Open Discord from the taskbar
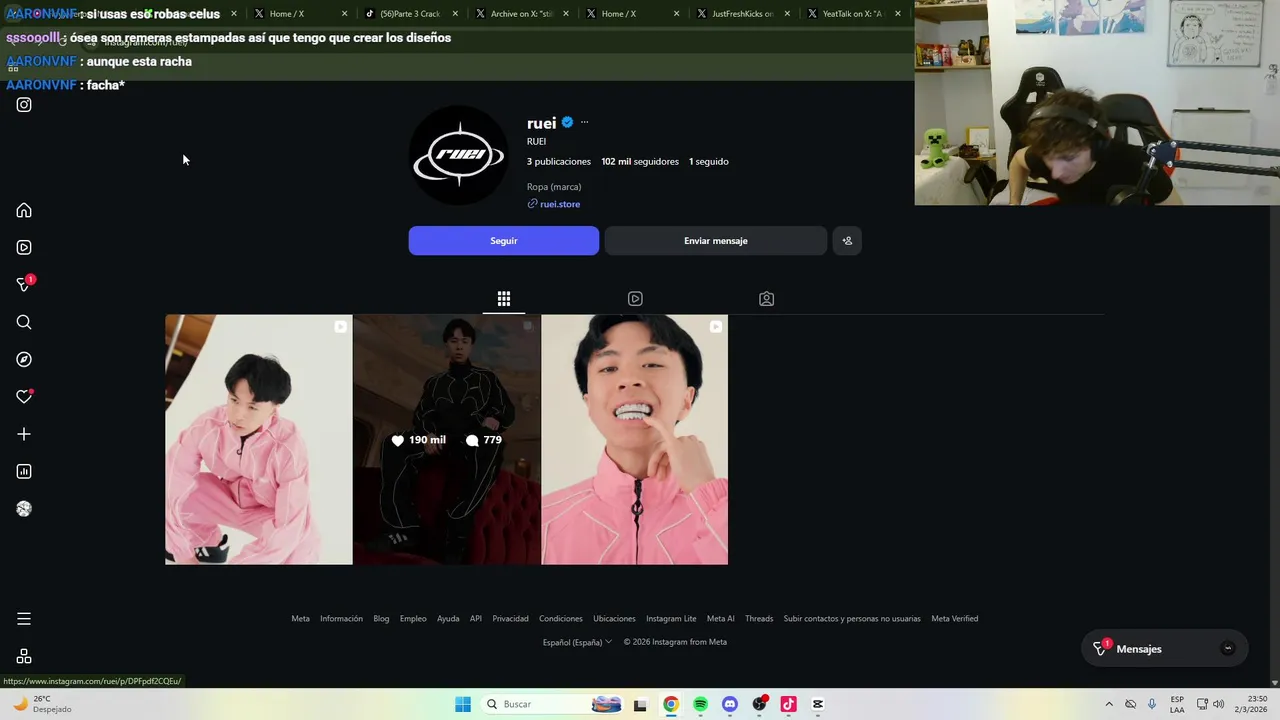 [730, 704]
